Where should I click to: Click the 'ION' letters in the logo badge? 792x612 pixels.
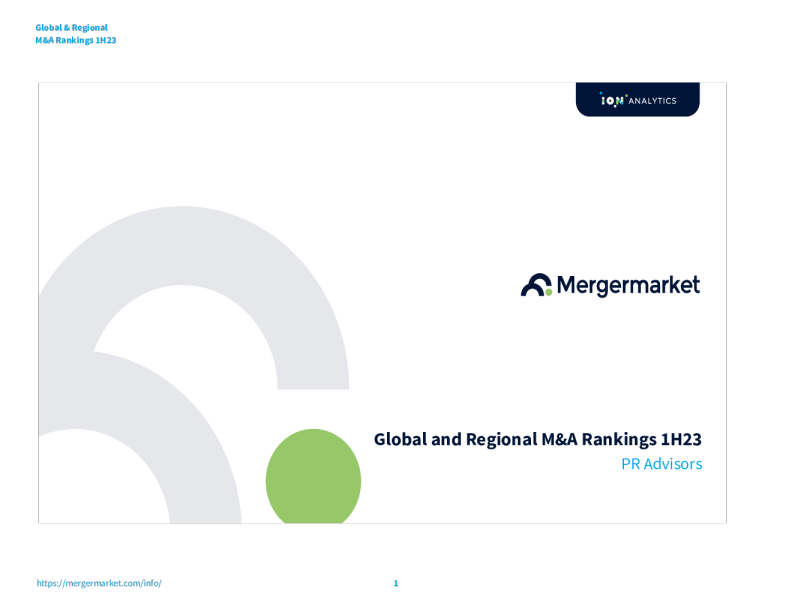tap(611, 100)
